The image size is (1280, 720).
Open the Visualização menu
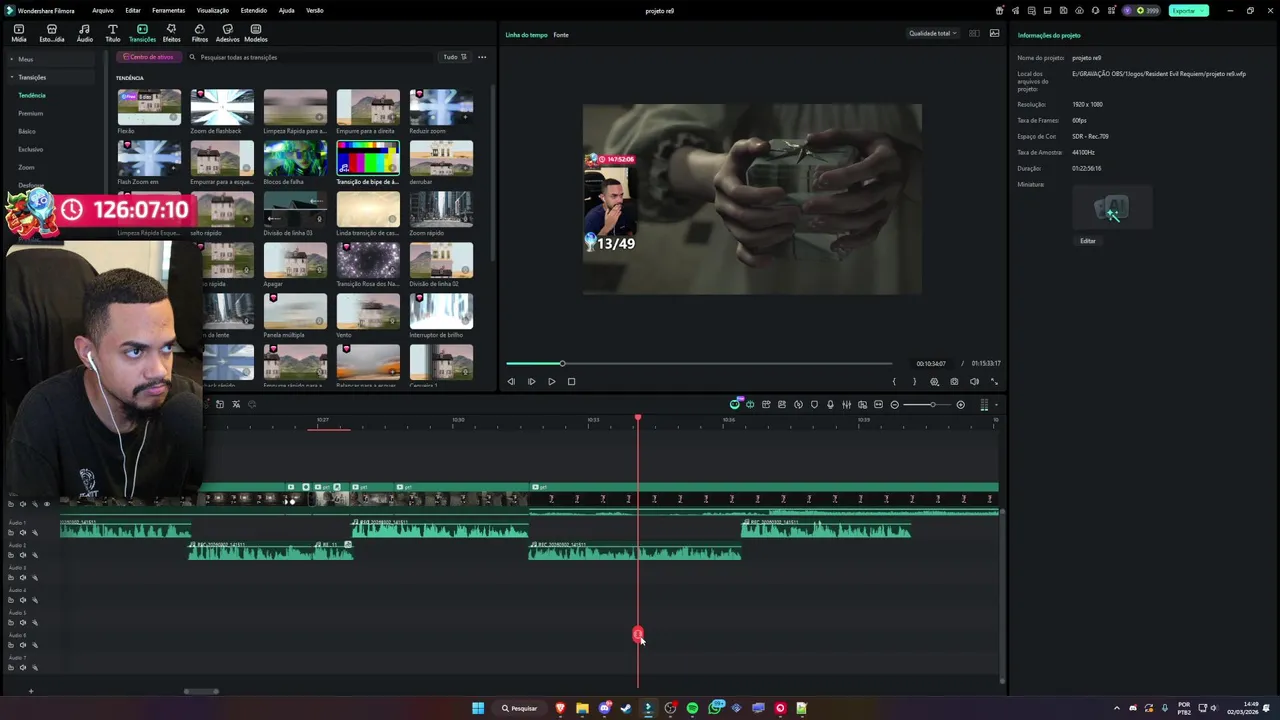click(x=213, y=10)
